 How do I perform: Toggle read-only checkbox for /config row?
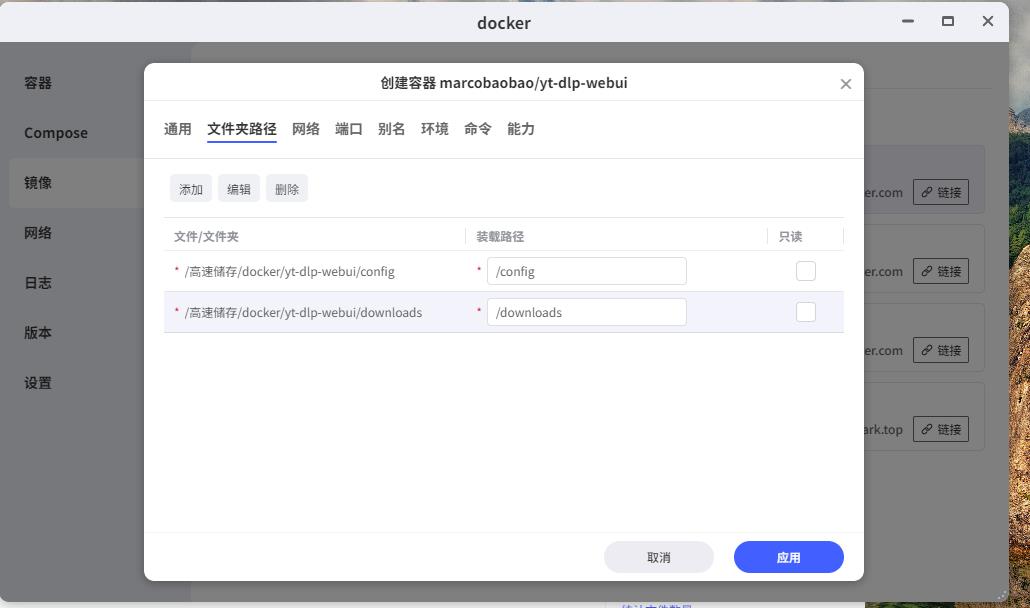[805, 271]
